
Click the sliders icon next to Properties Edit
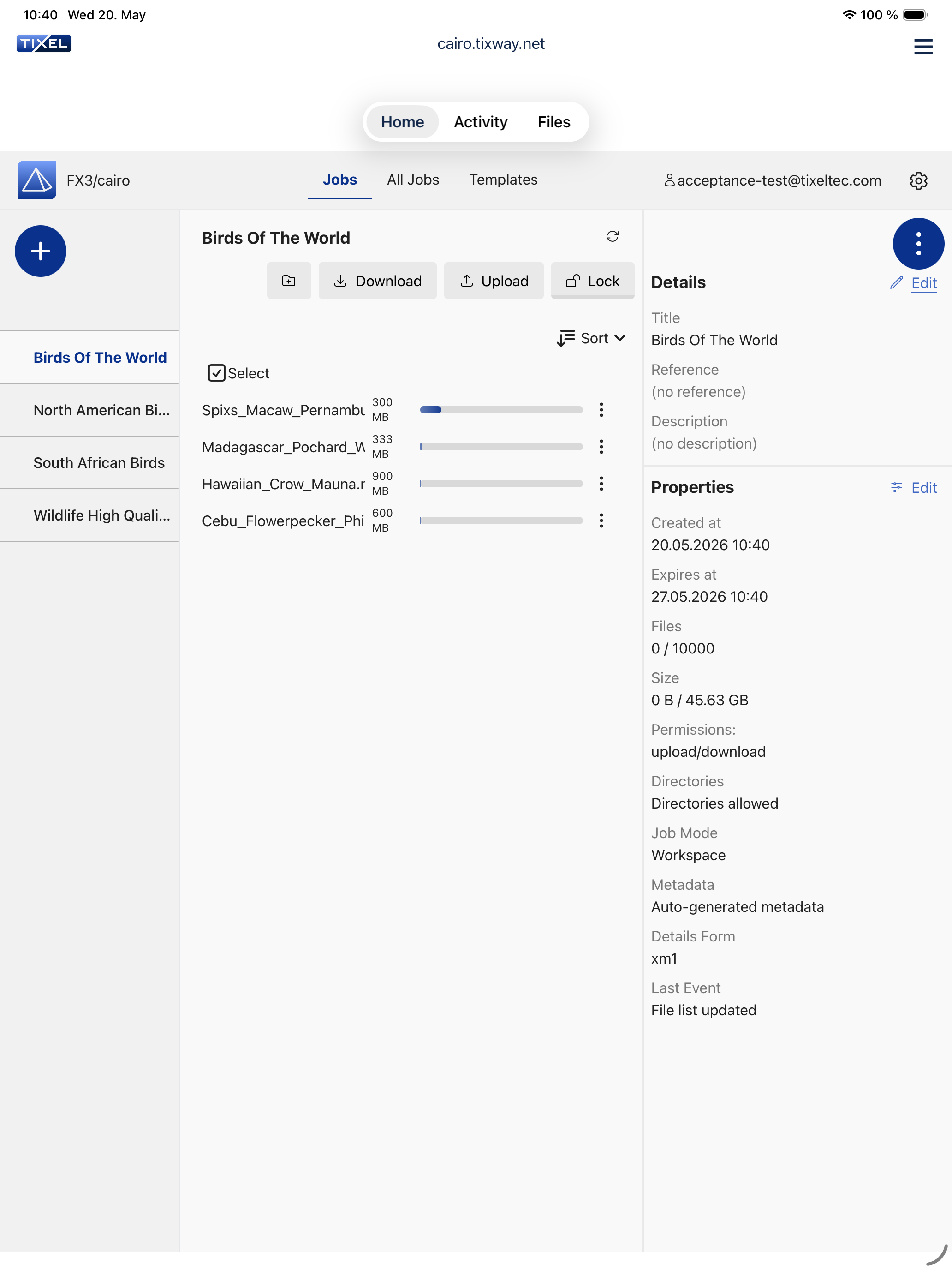[896, 487]
